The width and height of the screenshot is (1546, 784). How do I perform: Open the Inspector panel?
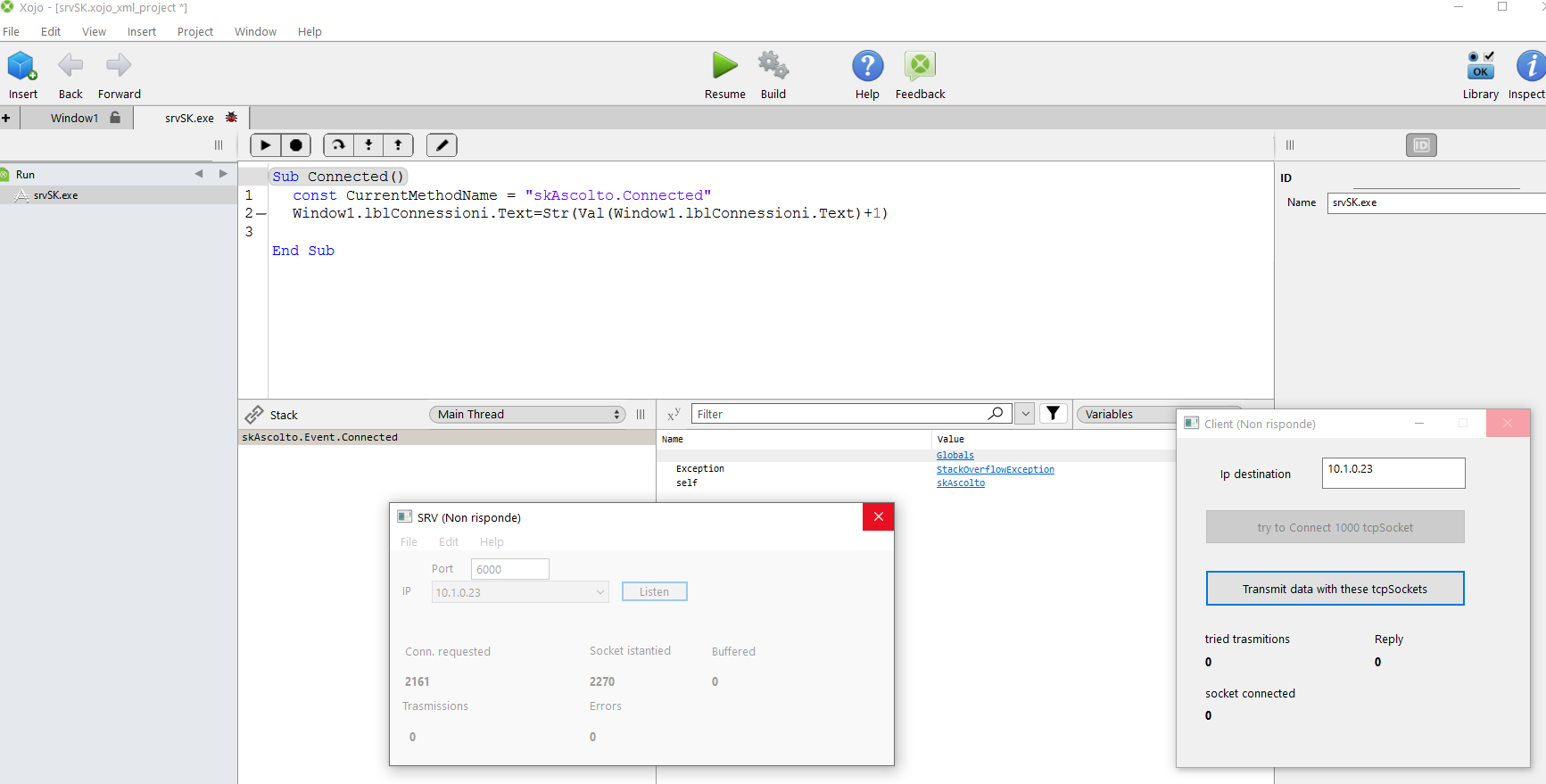1531,65
